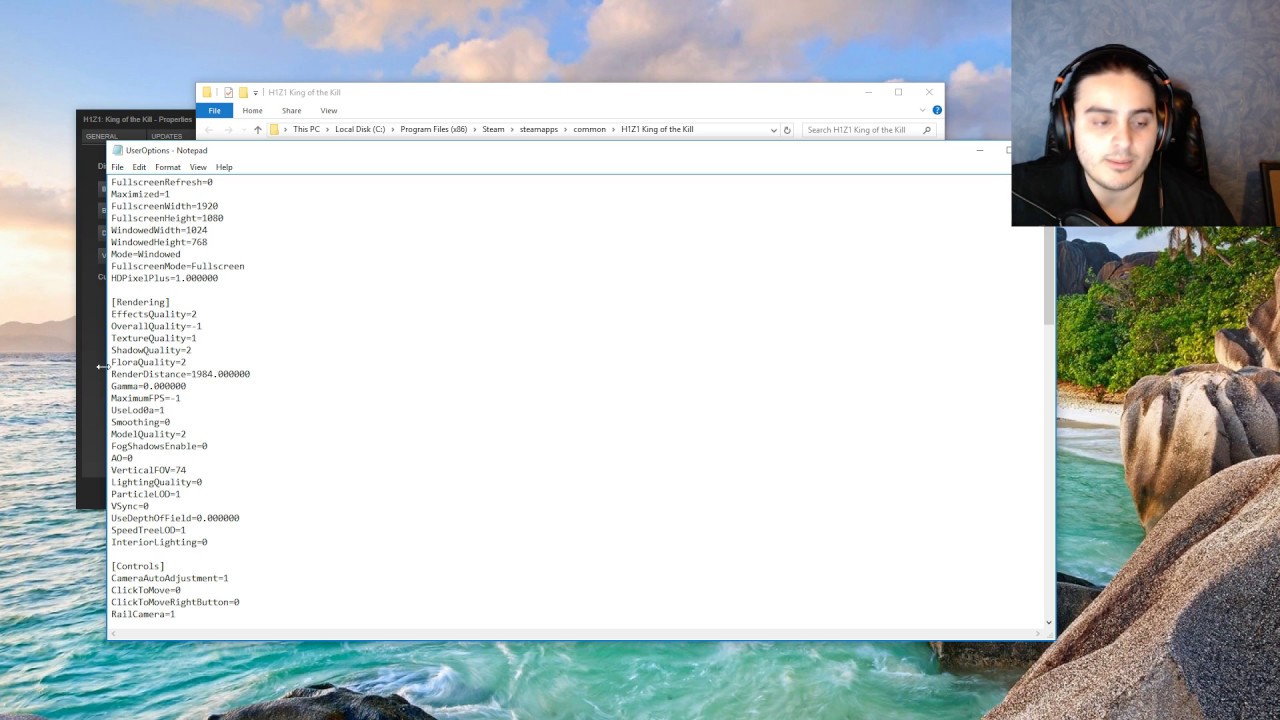
Task: Open Notepad's File menu
Action: 117,167
